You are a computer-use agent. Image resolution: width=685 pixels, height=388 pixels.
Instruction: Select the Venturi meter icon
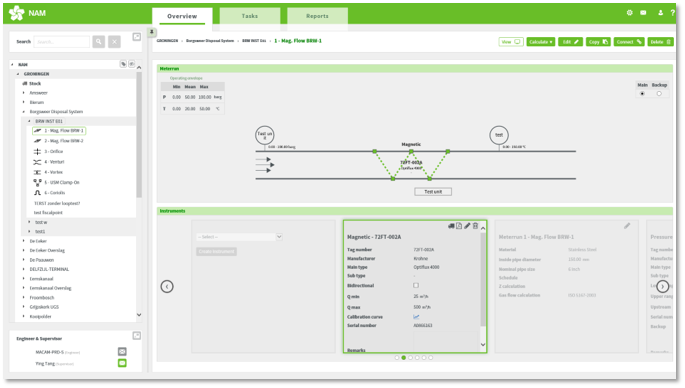click(x=38, y=162)
